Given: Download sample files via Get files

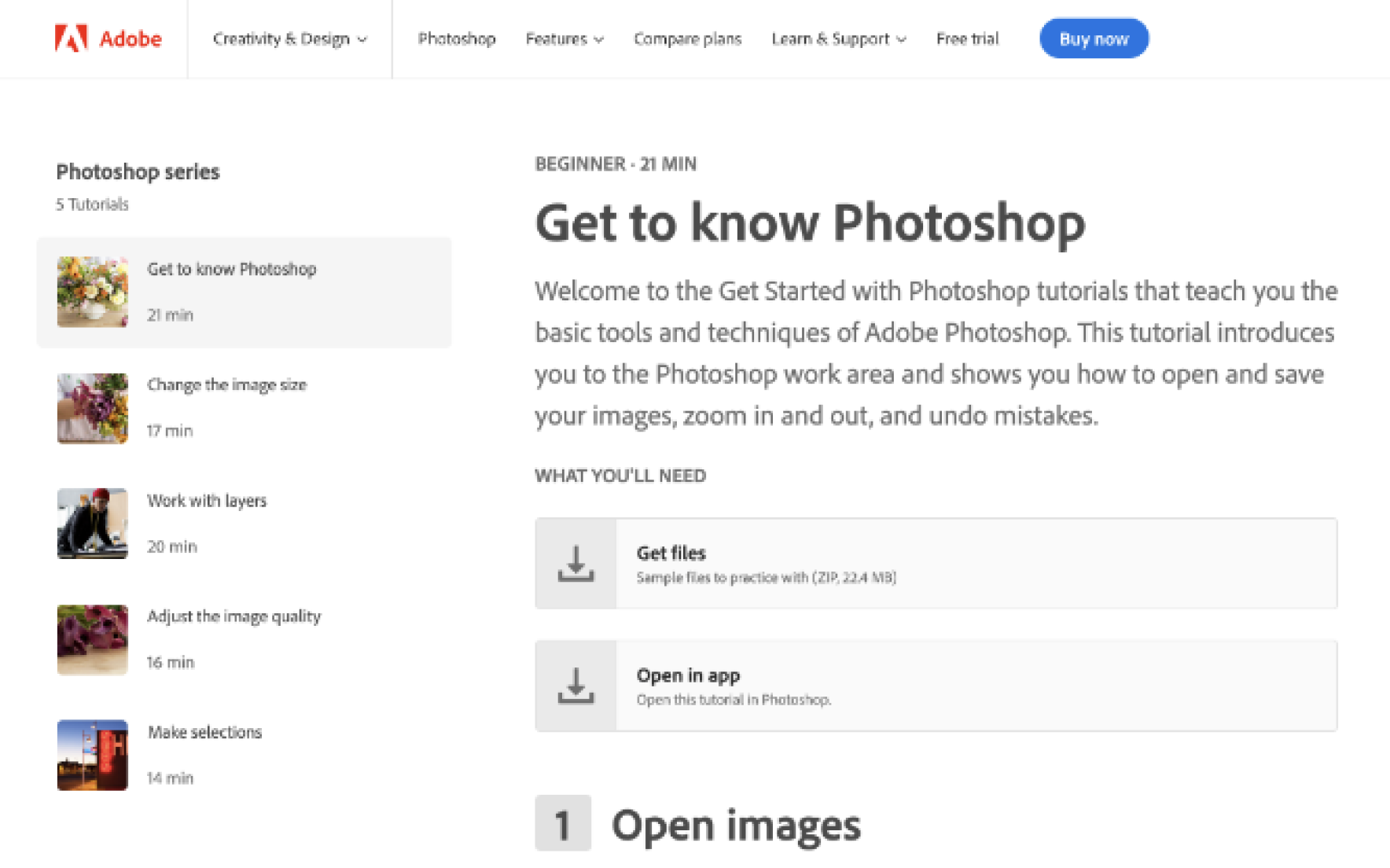Looking at the screenshot, I should tap(936, 563).
